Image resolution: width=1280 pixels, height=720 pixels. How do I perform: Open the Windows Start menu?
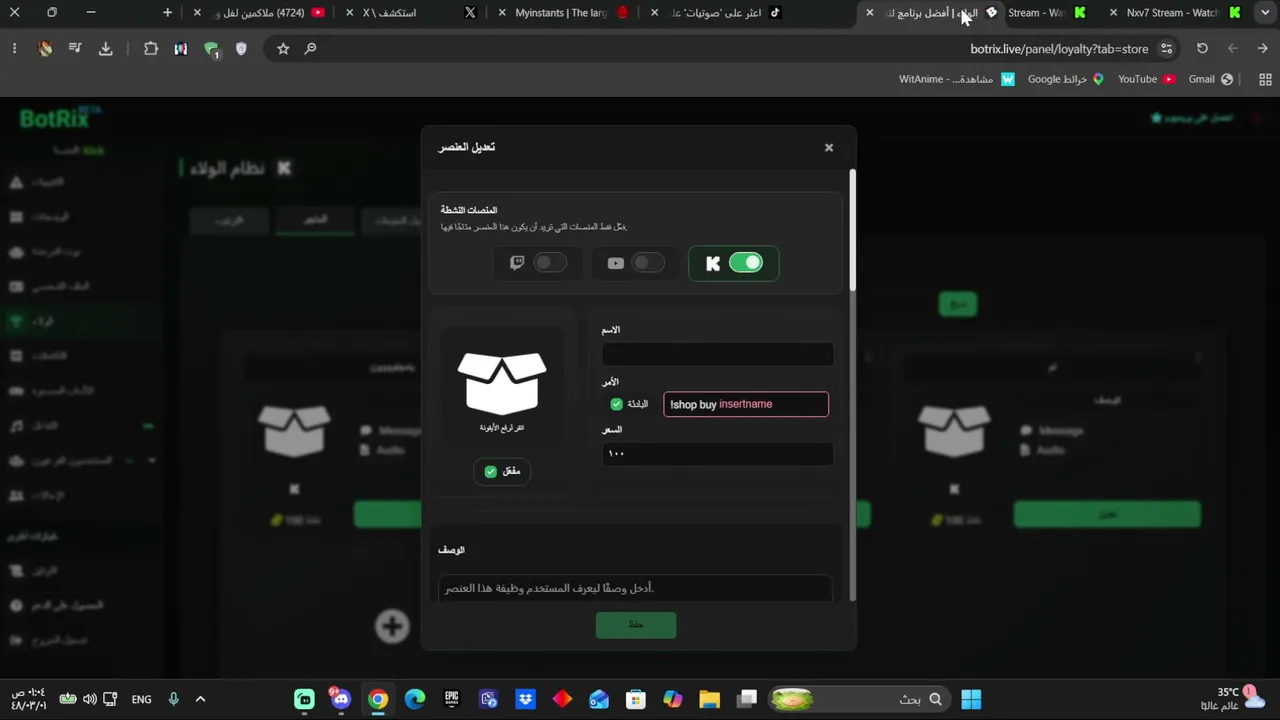click(971, 699)
